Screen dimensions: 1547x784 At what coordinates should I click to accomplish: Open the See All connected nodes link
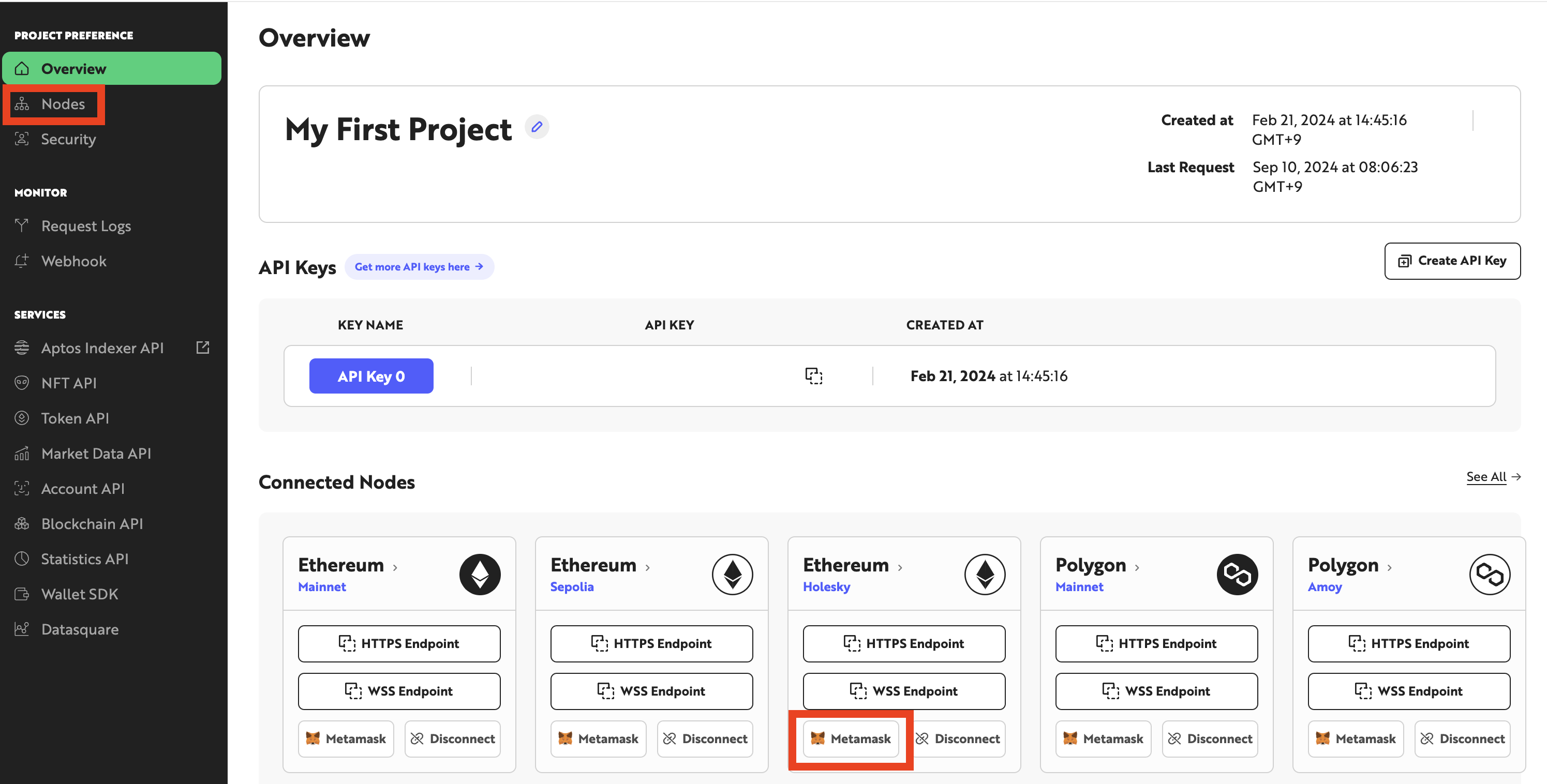point(1493,477)
